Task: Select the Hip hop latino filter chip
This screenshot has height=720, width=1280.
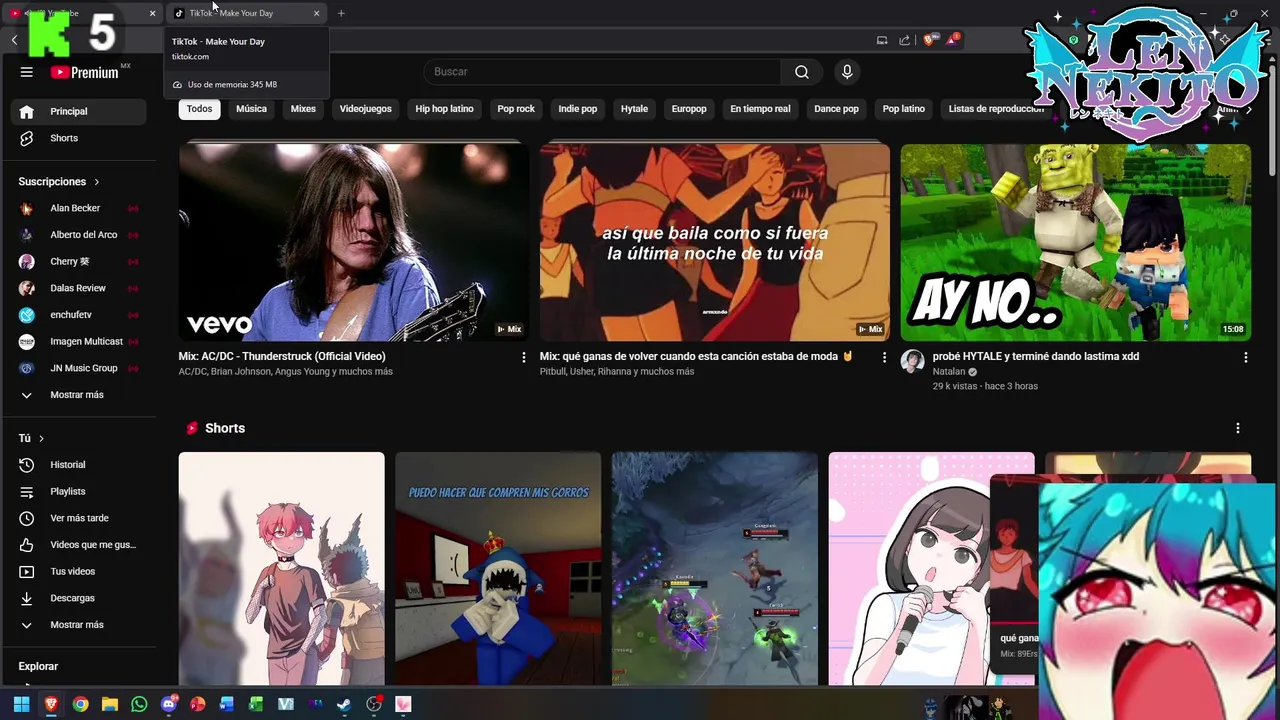Action: point(444,109)
